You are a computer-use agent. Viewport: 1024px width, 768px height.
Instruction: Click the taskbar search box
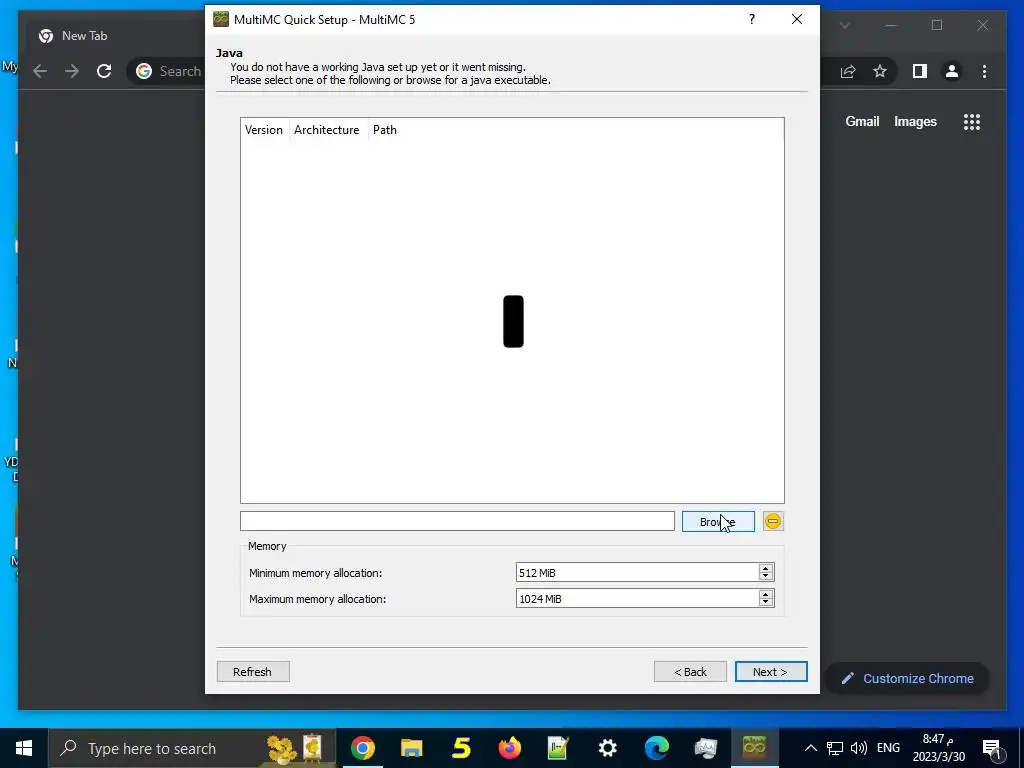(x=193, y=748)
